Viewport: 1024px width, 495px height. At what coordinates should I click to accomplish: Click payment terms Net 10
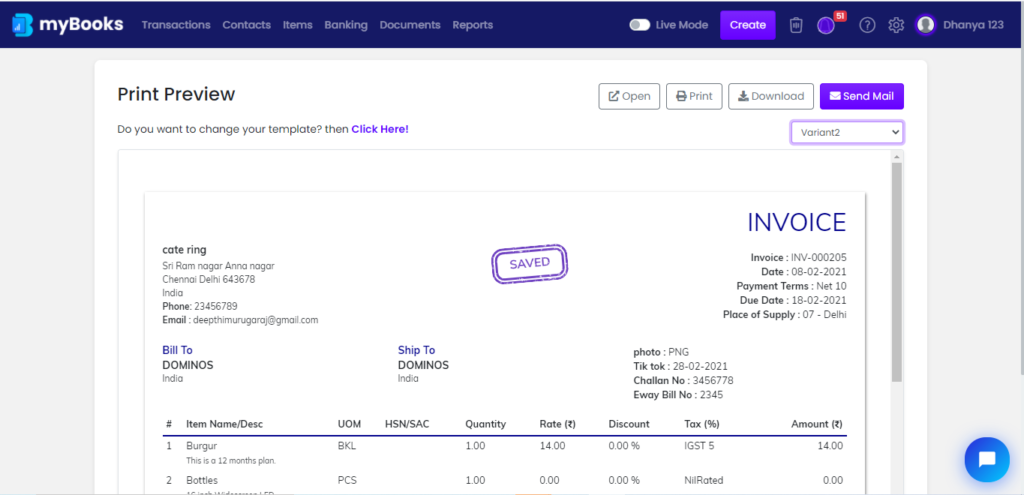tap(831, 286)
